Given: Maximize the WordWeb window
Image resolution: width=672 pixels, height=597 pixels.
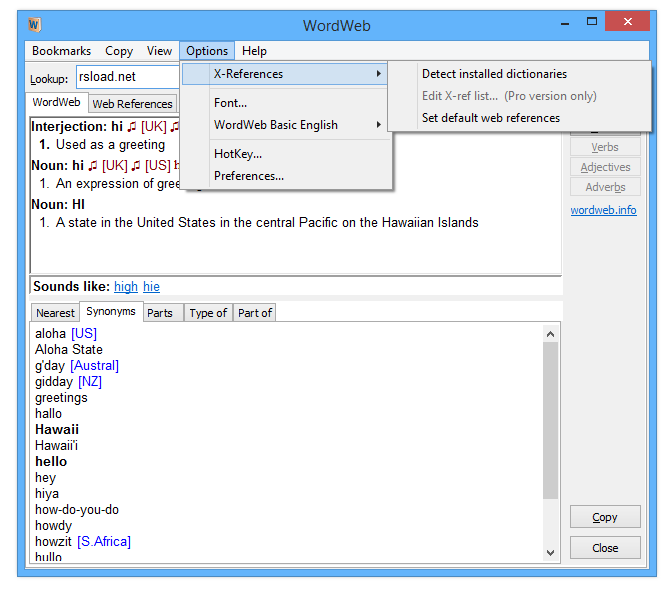Looking at the screenshot, I should (591, 21).
